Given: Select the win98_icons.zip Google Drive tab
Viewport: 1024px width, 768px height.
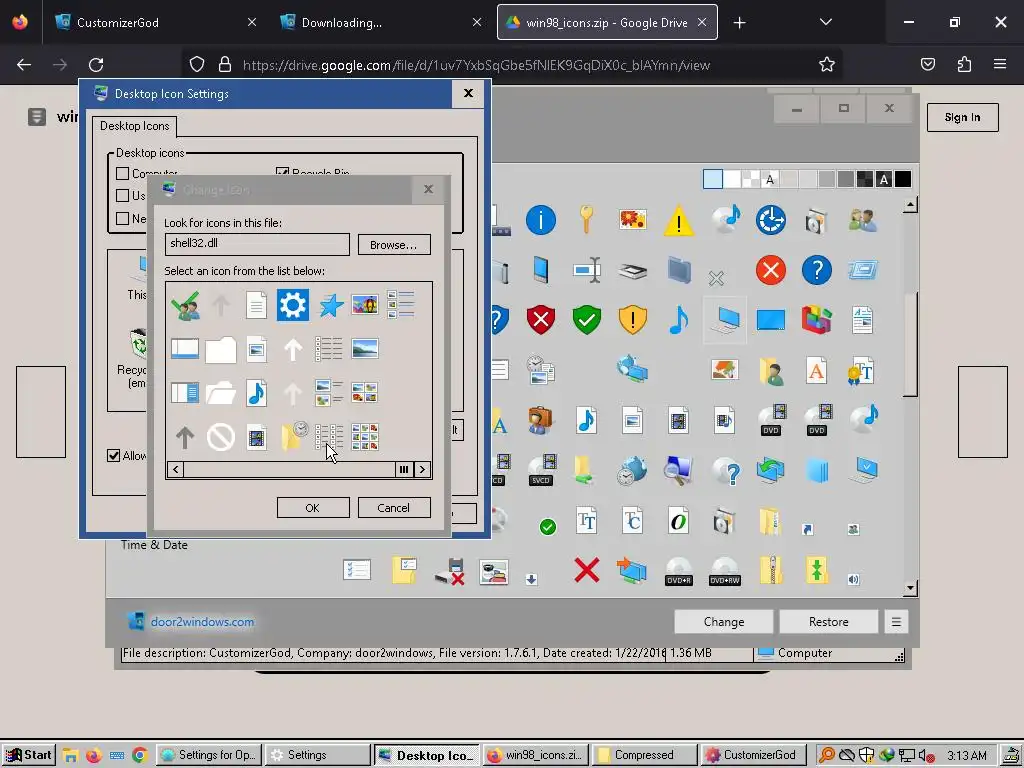Looking at the screenshot, I should 607,22.
